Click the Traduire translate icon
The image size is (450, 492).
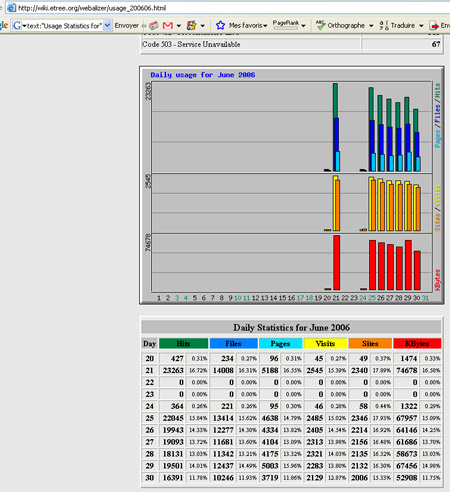[384, 25]
